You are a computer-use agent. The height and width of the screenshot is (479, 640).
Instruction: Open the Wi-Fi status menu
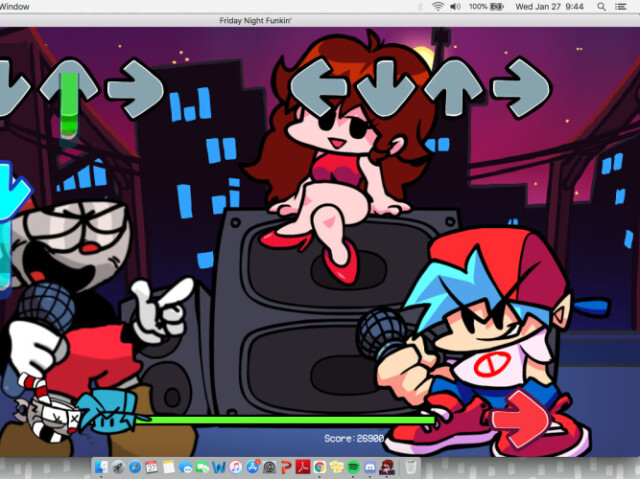click(438, 6)
